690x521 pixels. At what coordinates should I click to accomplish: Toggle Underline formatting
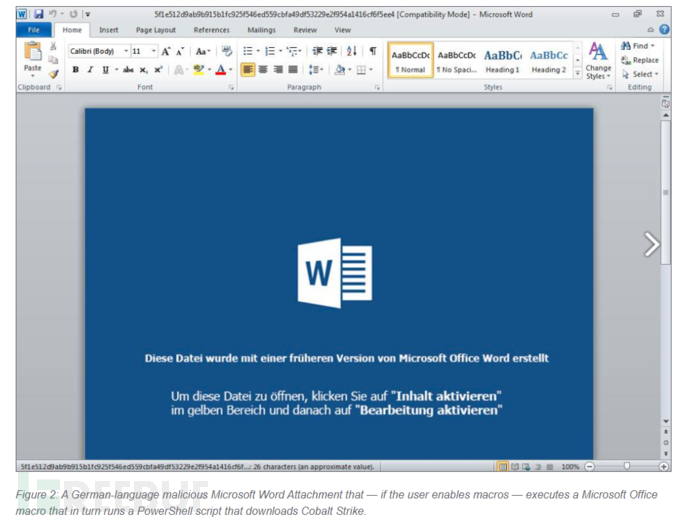105,70
